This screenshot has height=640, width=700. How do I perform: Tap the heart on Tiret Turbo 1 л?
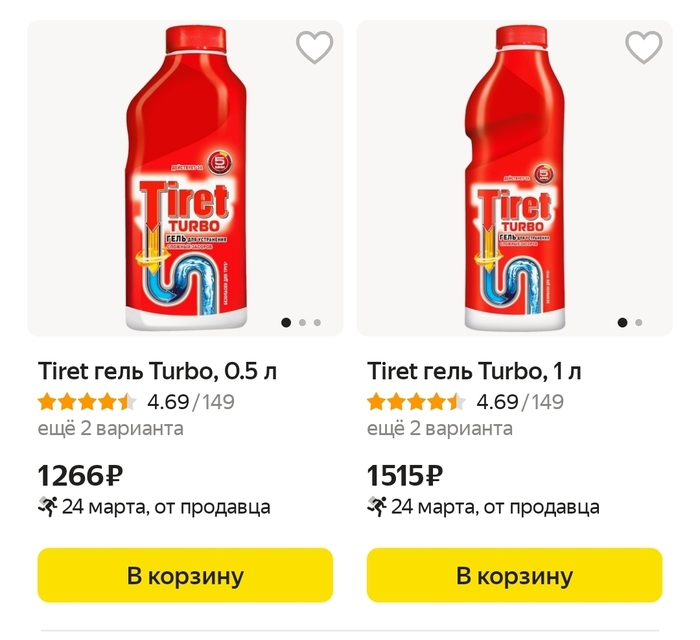tap(644, 48)
